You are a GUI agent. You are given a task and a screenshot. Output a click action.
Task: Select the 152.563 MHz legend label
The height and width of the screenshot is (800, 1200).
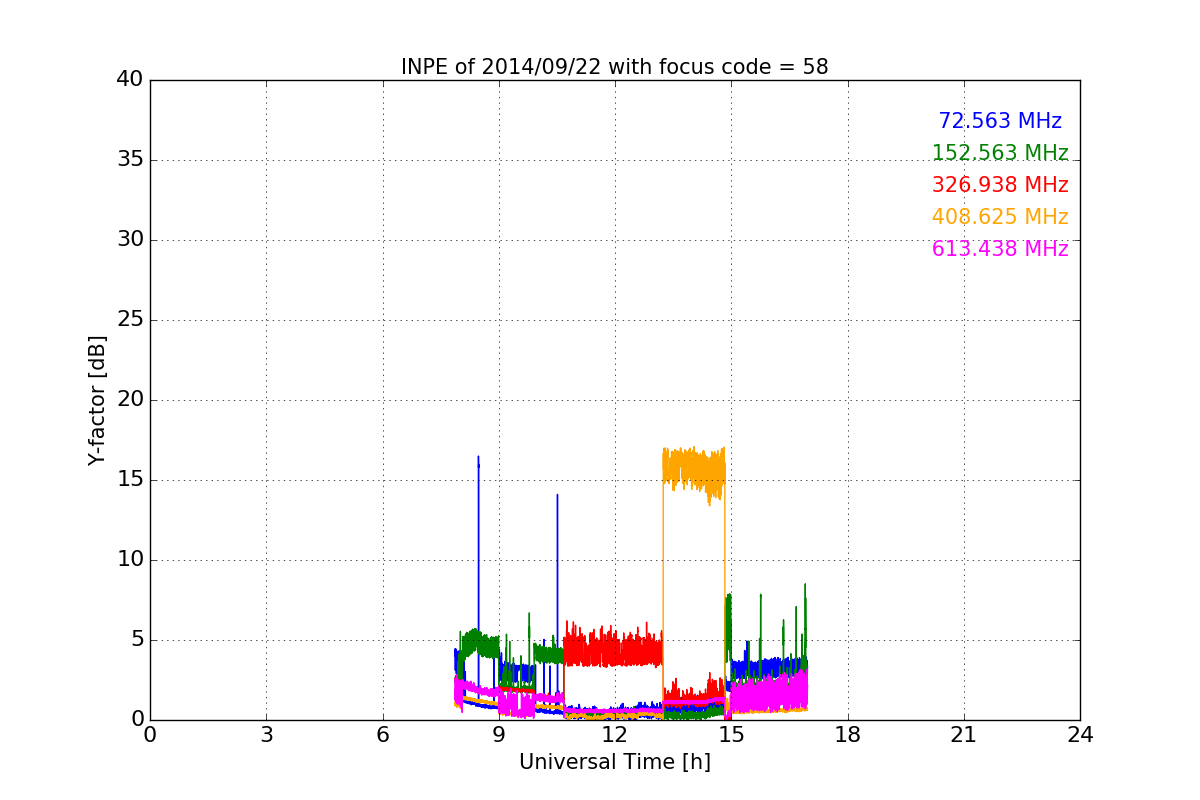(1000, 153)
